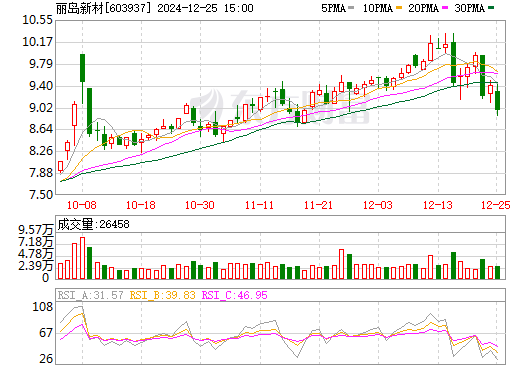Click the 67 RSI axis label
This screenshot has height=365, width=520.
click(46, 333)
